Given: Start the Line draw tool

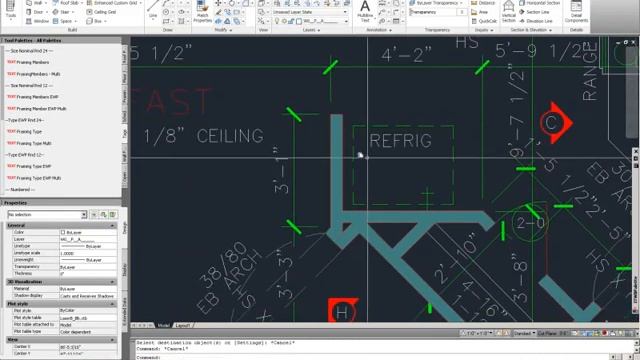Looking at the screenshot, I should tap(153, 10).
